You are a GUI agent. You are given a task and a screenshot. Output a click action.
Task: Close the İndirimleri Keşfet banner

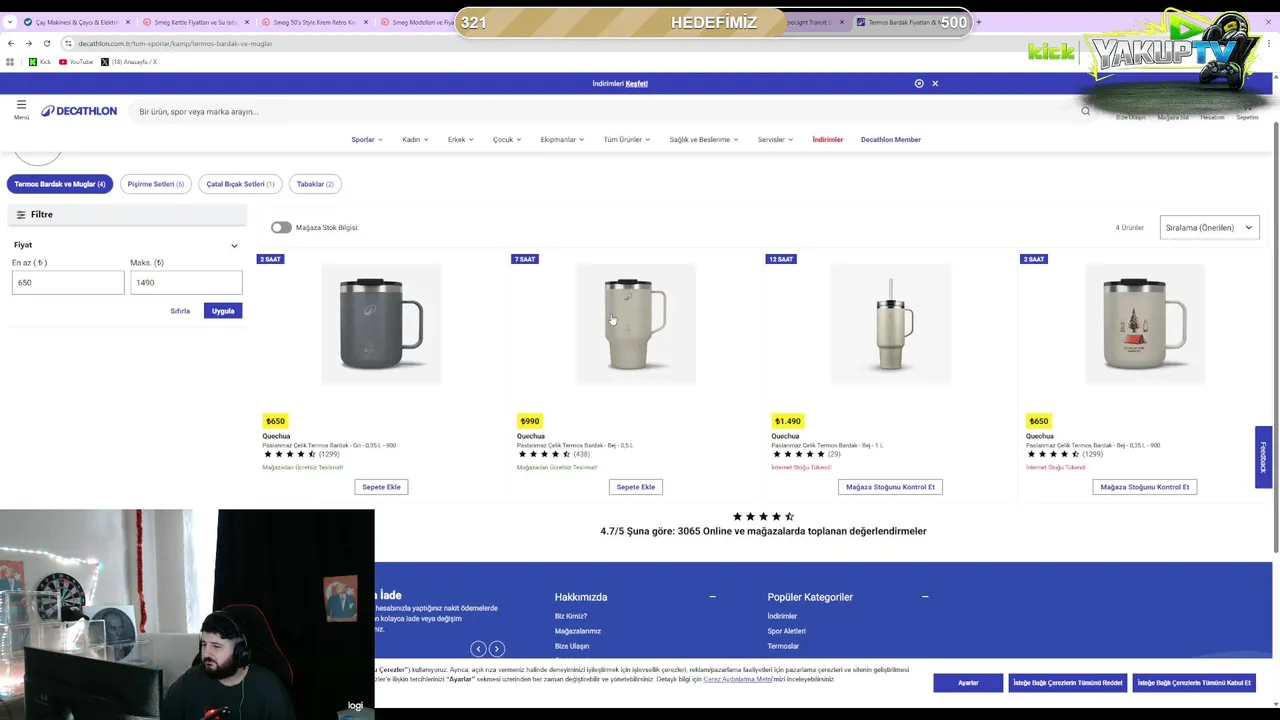935,83
